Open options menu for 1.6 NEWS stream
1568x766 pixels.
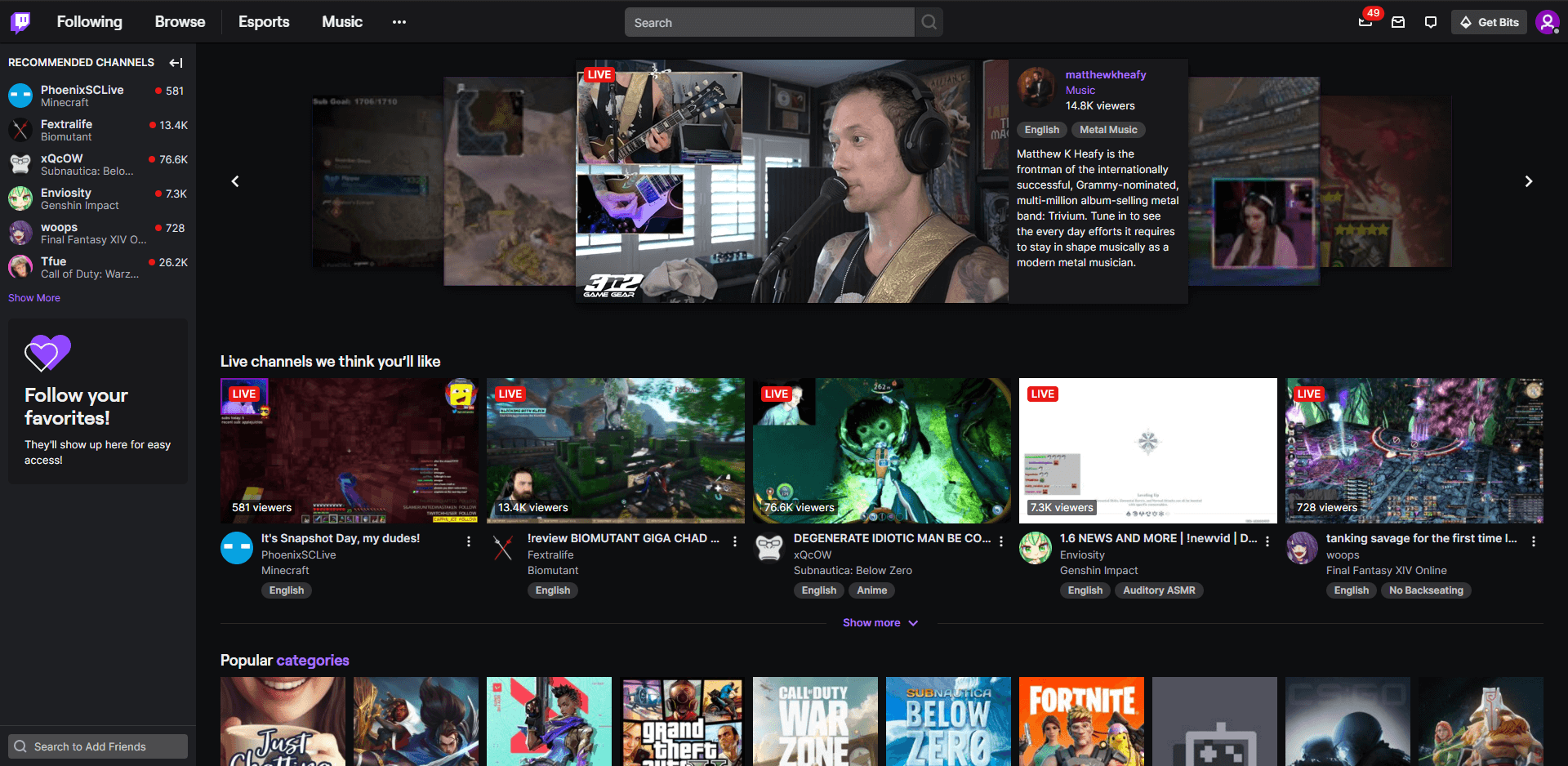(1267, 541)
